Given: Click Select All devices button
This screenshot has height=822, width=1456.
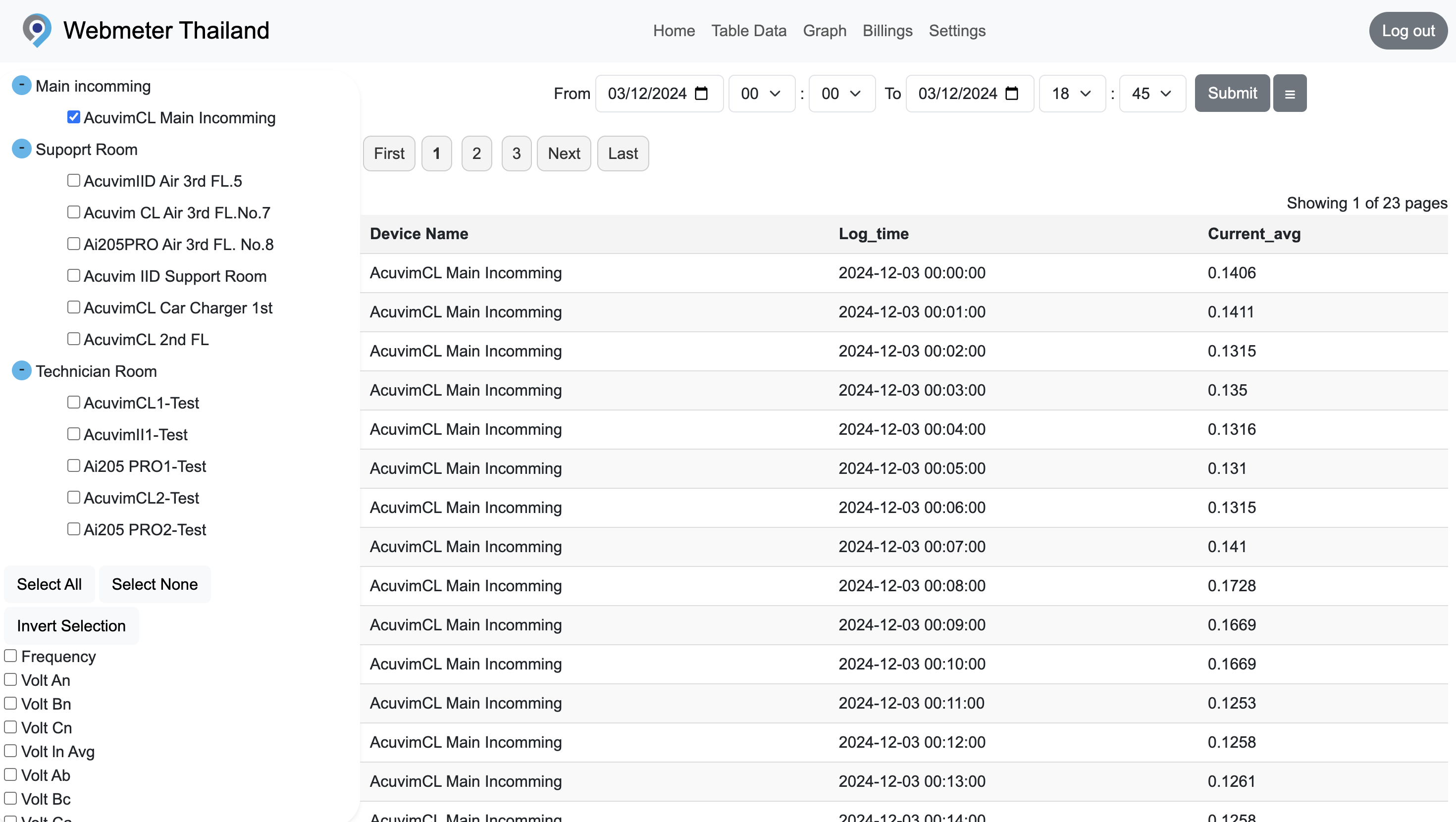Looking at the screenshot, I should [49, 584].
